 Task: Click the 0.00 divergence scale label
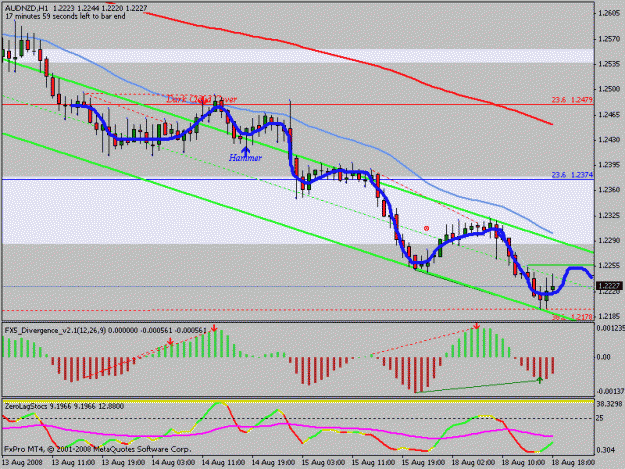(x=603, y=357)
